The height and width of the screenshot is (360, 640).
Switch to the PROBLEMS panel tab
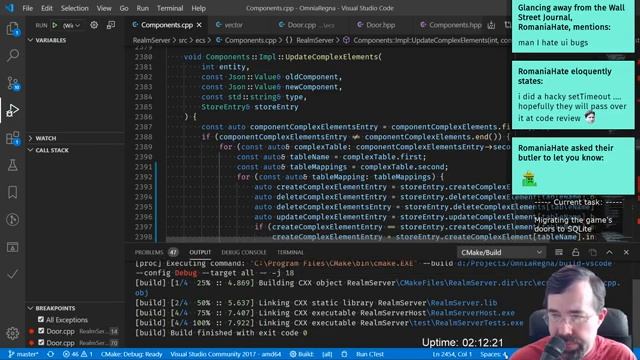(x=156, y=252)
